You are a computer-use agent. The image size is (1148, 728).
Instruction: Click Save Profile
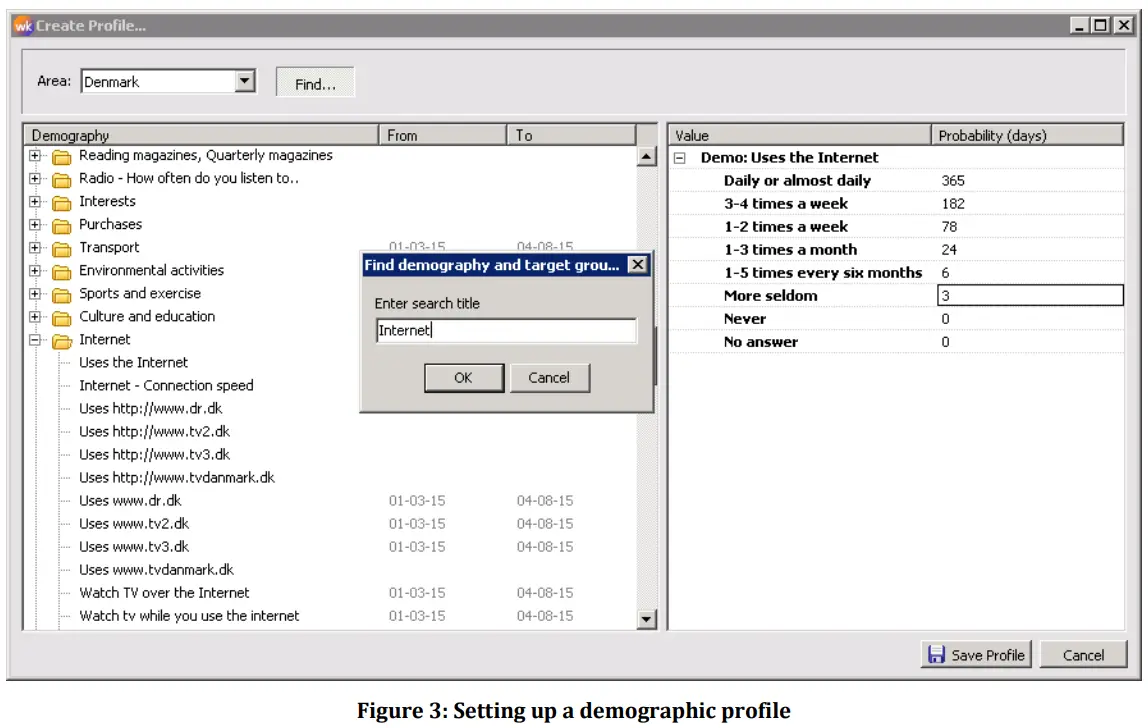pos(976,654)
